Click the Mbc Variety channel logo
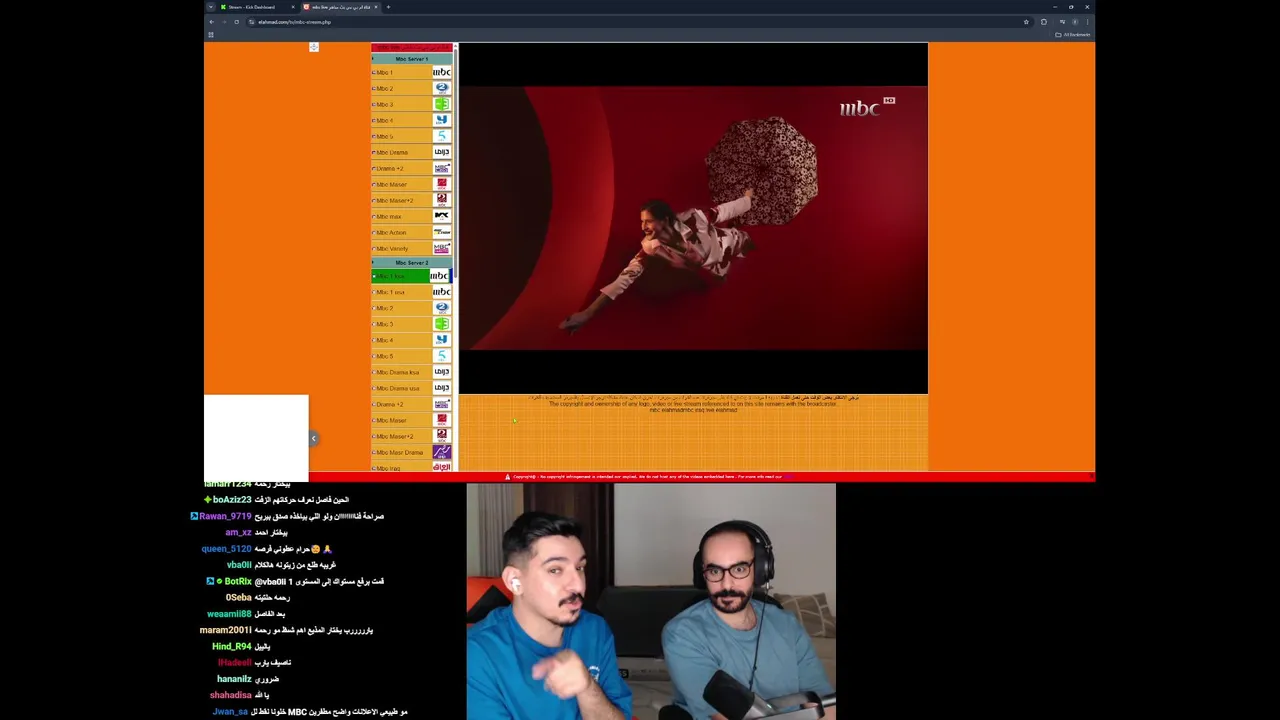 click(x=441, y=248)
